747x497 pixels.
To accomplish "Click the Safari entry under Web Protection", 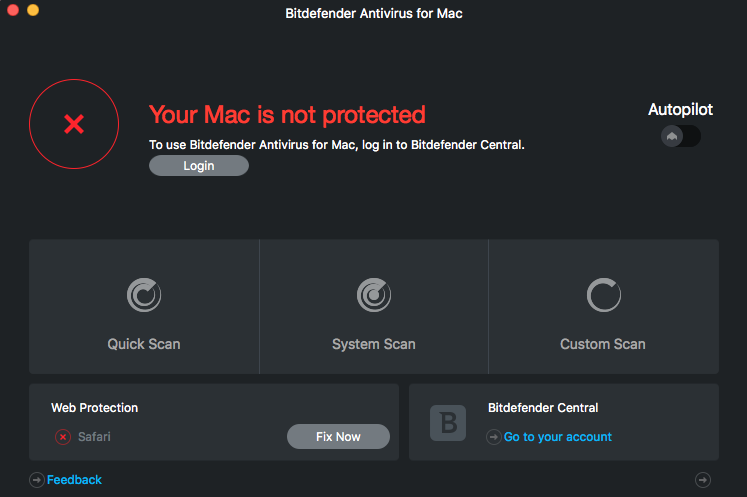I will tap(94, 437).
